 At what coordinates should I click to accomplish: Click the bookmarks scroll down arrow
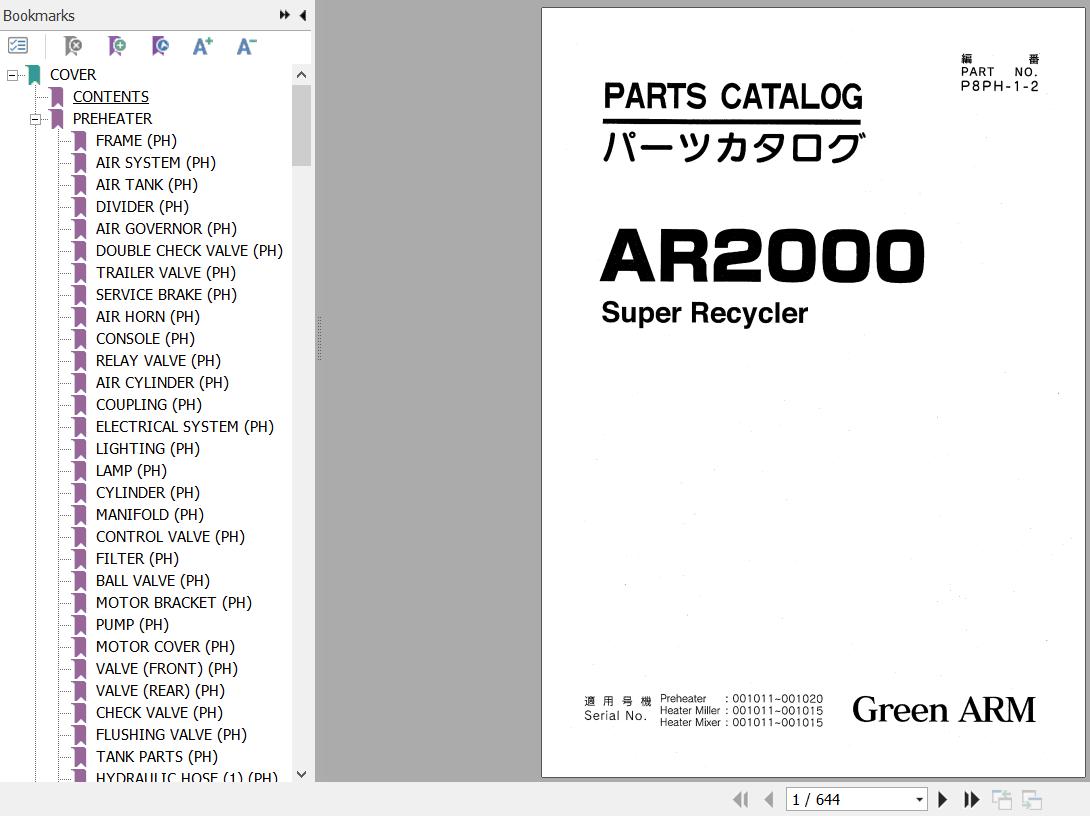[x=301, y=774]
